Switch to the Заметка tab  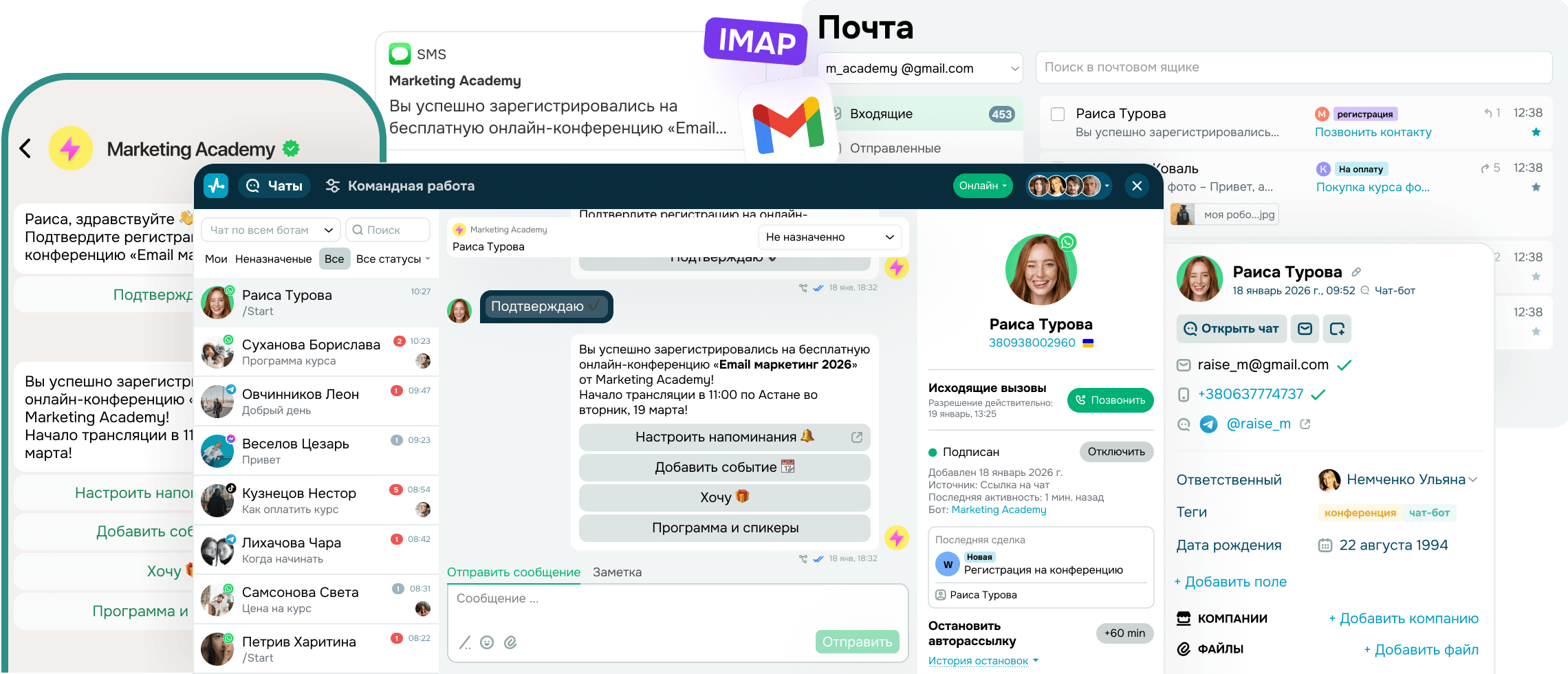617,572
